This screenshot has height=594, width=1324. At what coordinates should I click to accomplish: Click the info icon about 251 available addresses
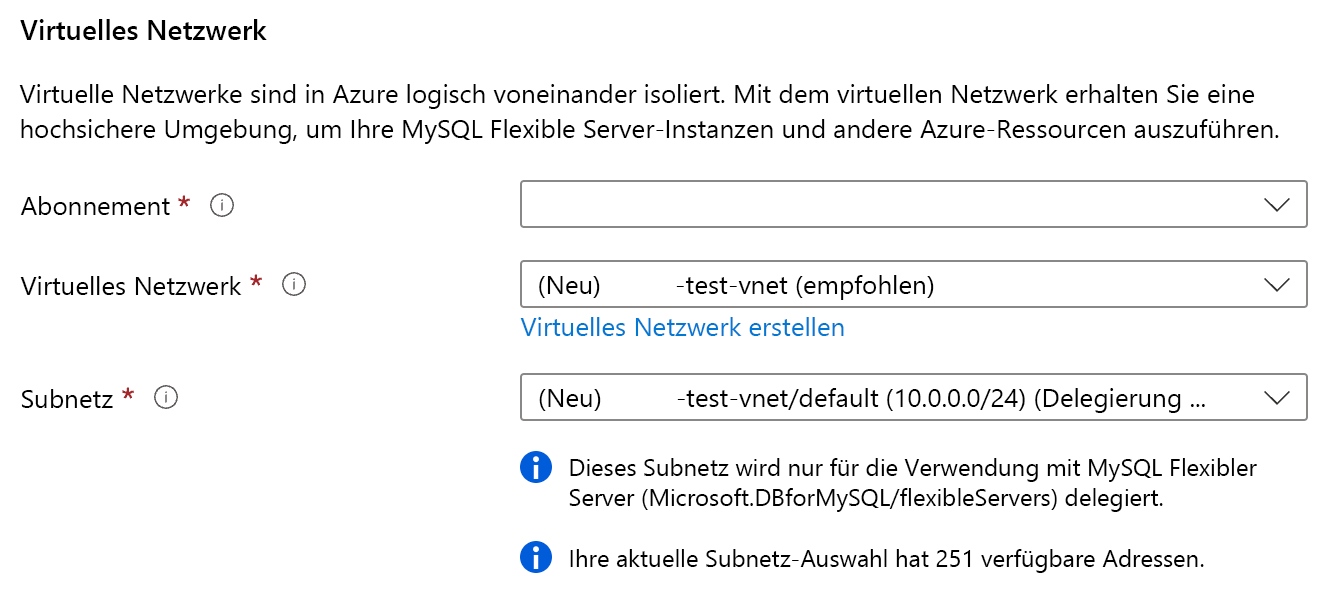click(536, 557)
